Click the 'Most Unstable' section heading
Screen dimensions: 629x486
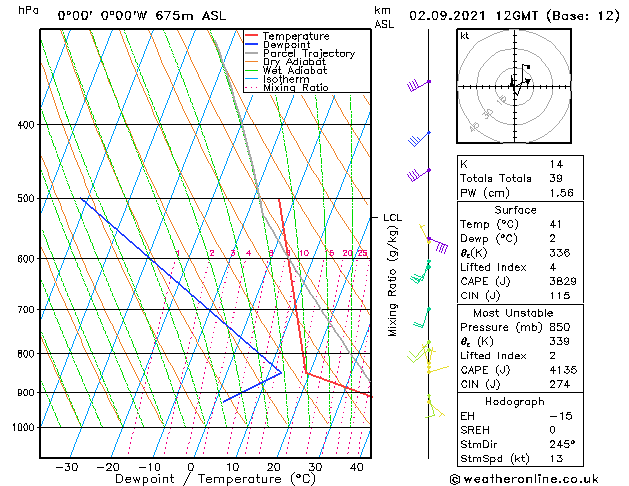[513, 313]
